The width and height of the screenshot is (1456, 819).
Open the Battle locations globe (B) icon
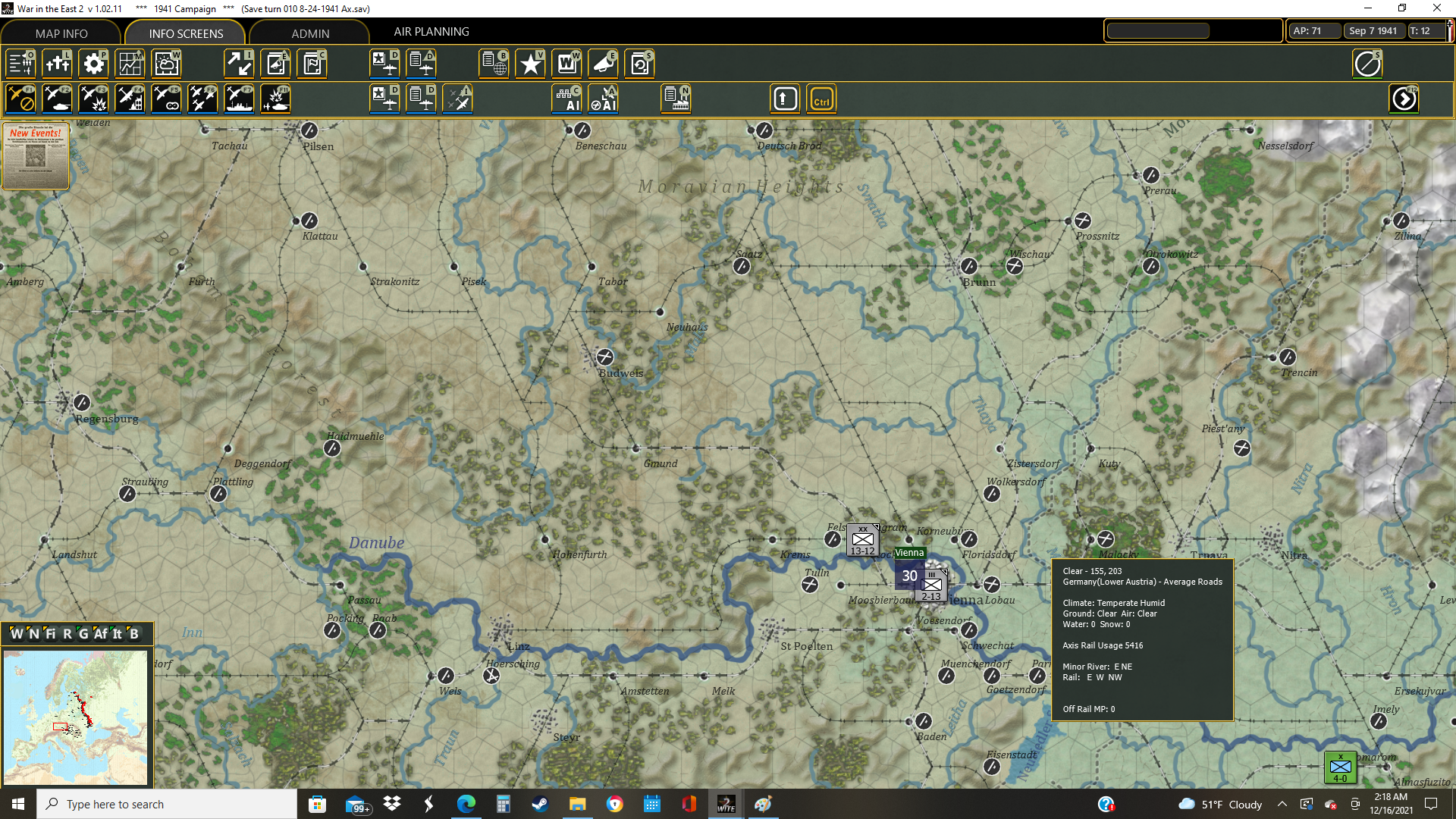click(x=494, y=64)
